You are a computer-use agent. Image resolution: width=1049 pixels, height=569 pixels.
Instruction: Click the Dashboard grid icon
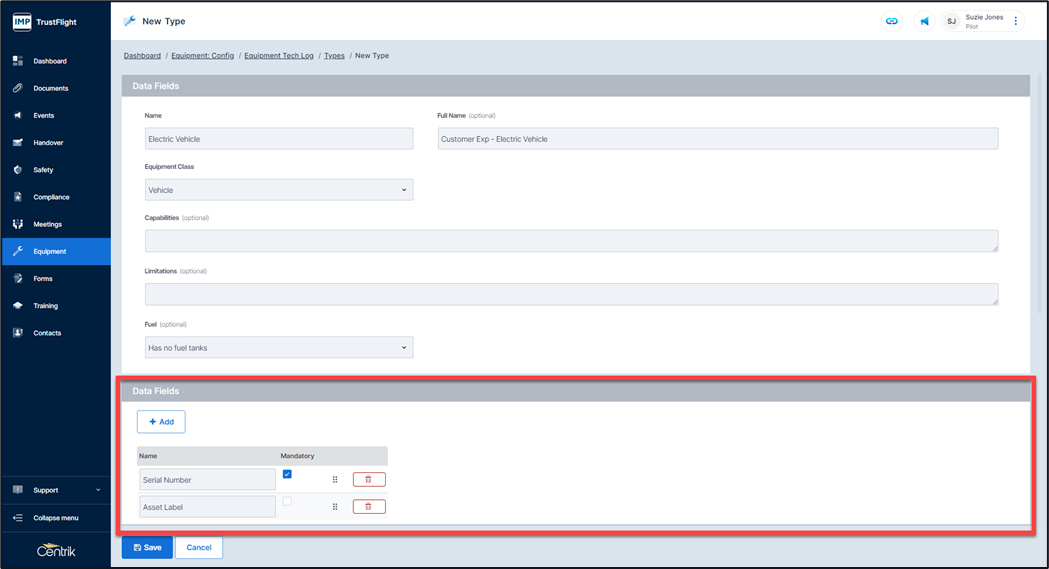[18, 61]
